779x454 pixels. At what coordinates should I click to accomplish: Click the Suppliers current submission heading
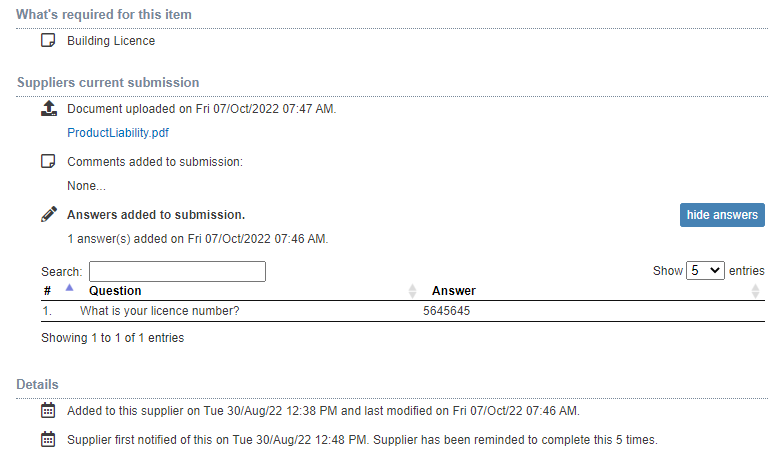point(108,82)
